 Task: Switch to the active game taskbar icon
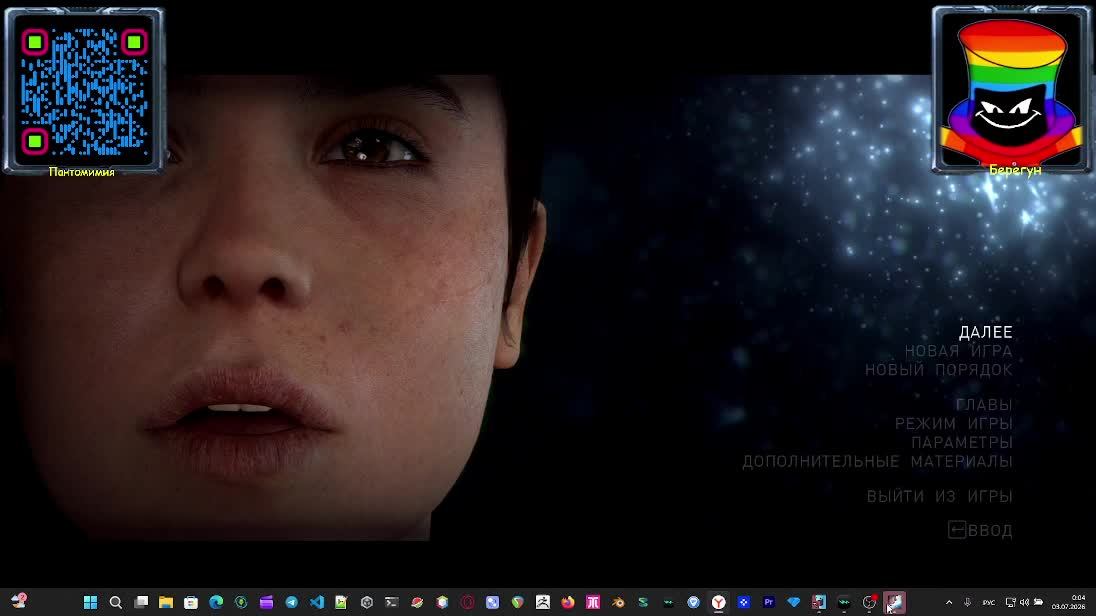894,602
